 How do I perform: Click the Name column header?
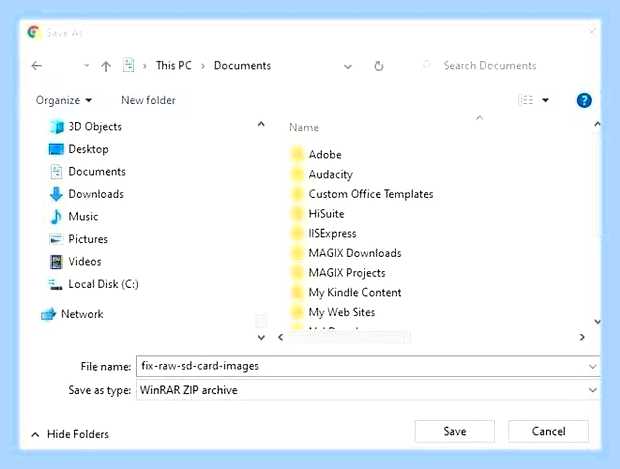tap(304, 127)
